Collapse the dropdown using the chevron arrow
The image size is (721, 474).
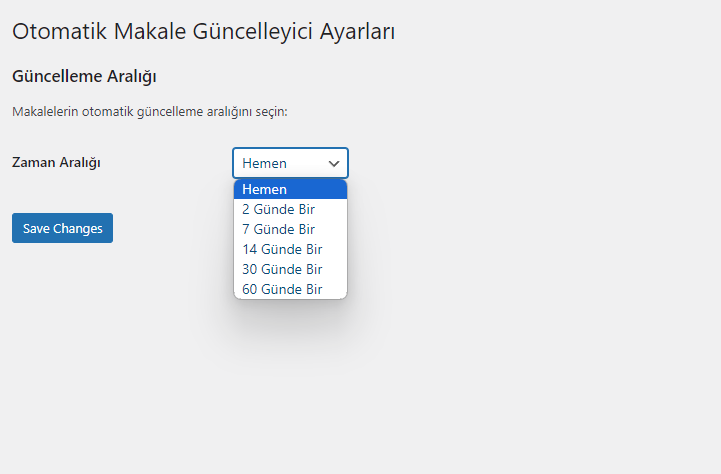tap(334, 163)
